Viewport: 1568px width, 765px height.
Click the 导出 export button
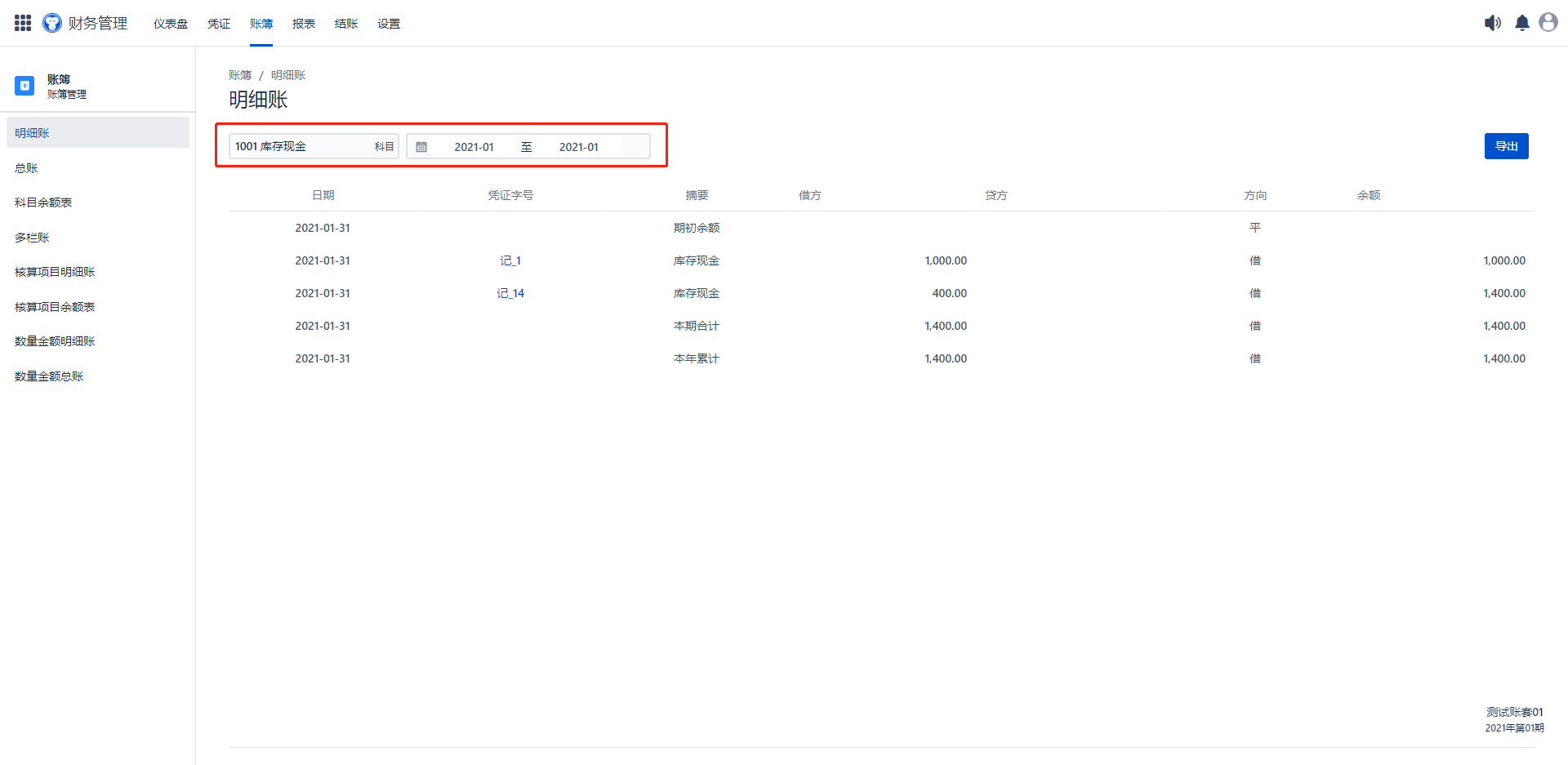(x=1506, y=146)
